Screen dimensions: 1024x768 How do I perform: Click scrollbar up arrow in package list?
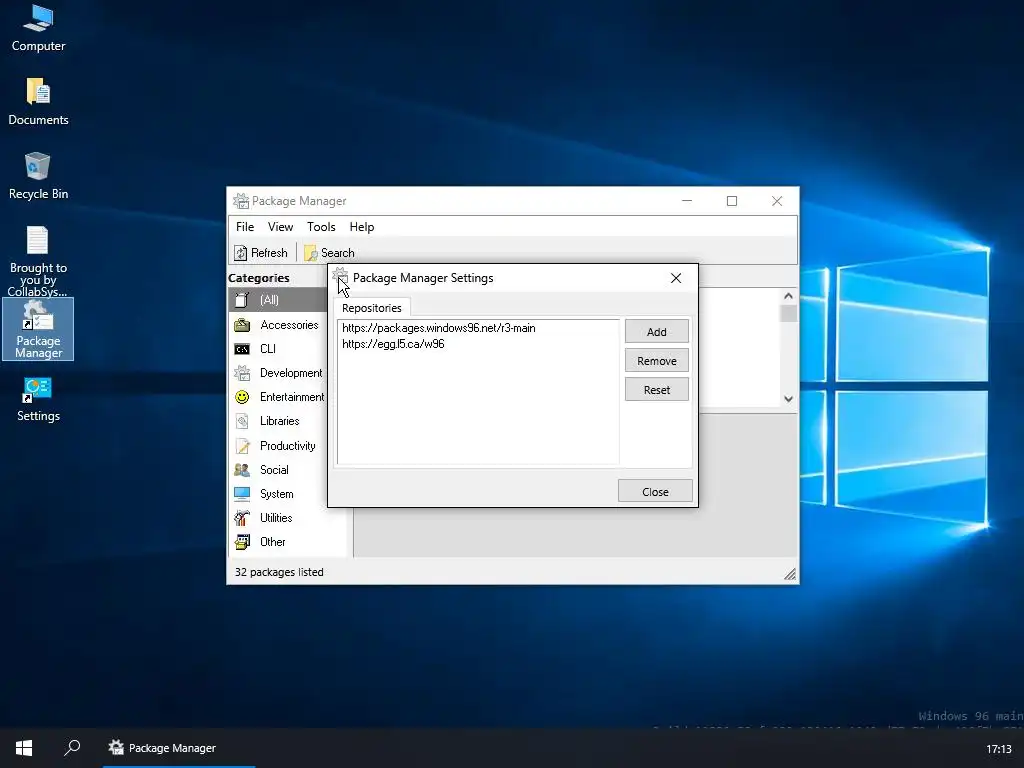point(788,296)
